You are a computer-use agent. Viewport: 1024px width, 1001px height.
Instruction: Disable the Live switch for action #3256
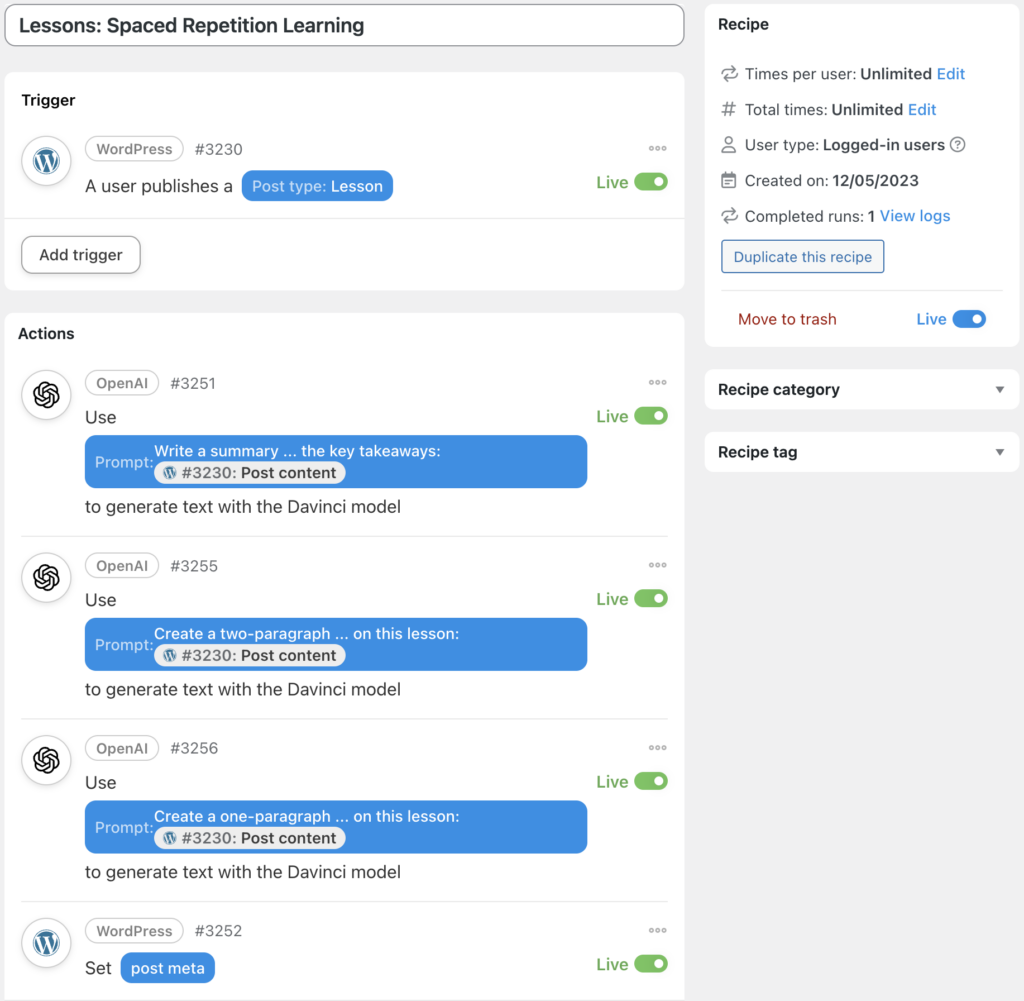pos(650,781)
